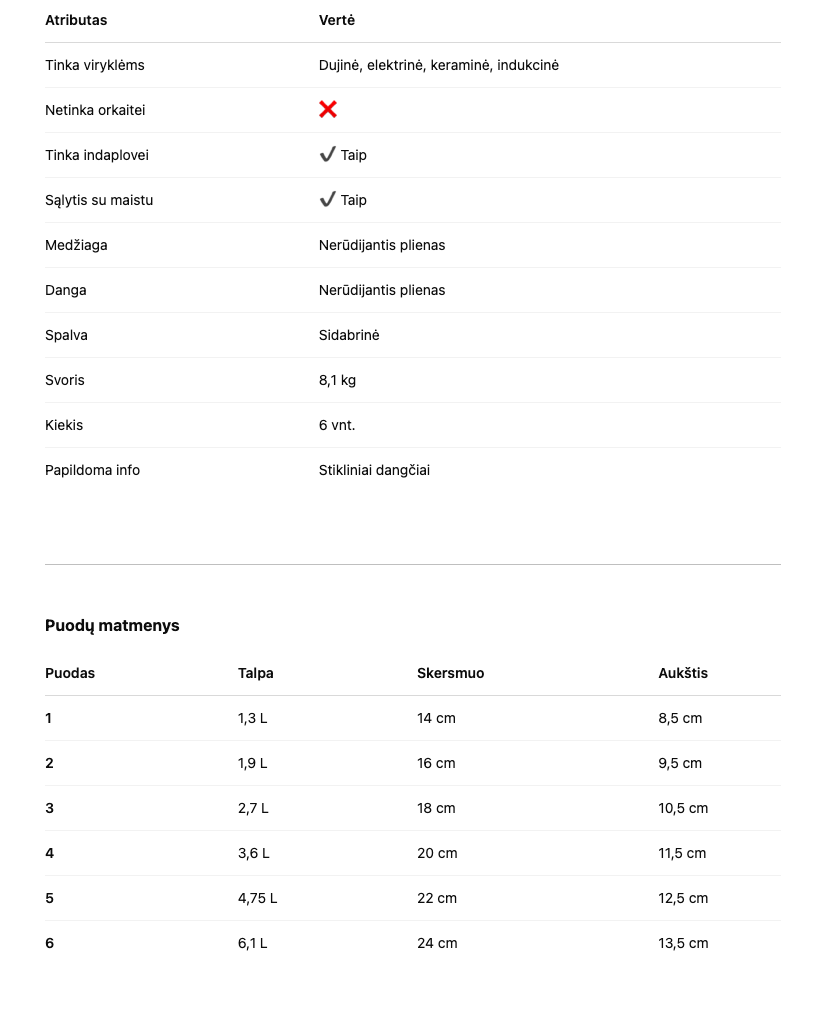
Task: Click the Talpa column header
Action: [x=255, y=673]
